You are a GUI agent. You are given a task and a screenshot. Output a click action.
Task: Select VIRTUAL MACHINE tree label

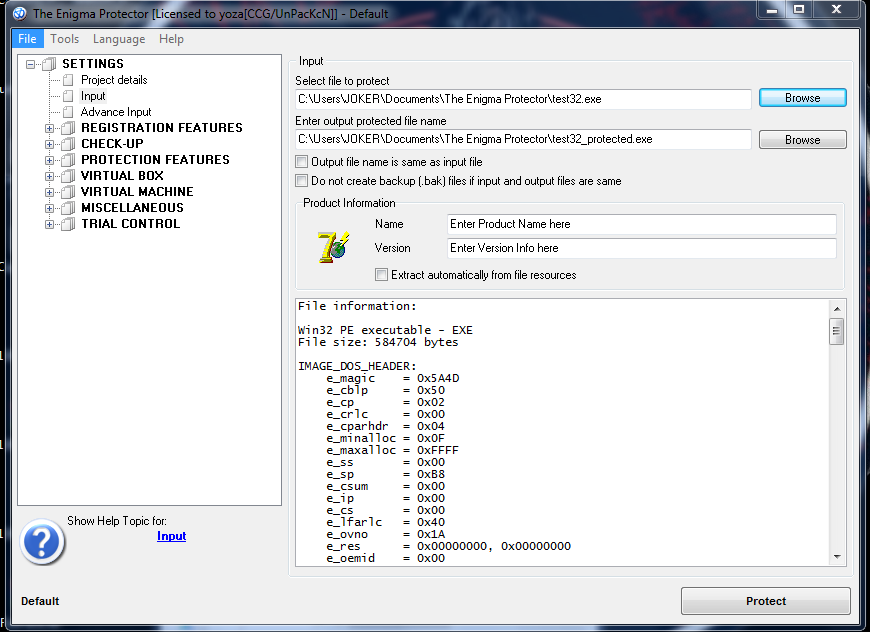[137, 192]
